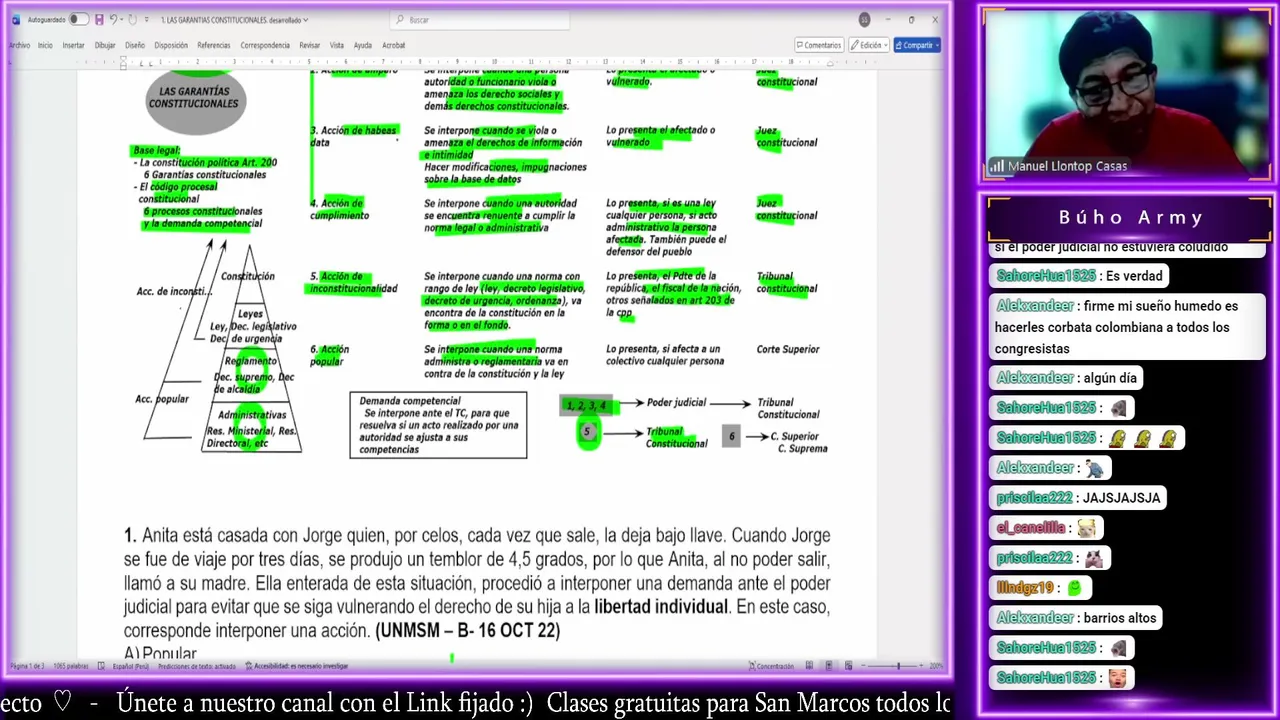Viewport: 1280px width, 720px height.
Task: Click the Word application icon in title bar
Action: coord(16,20)
